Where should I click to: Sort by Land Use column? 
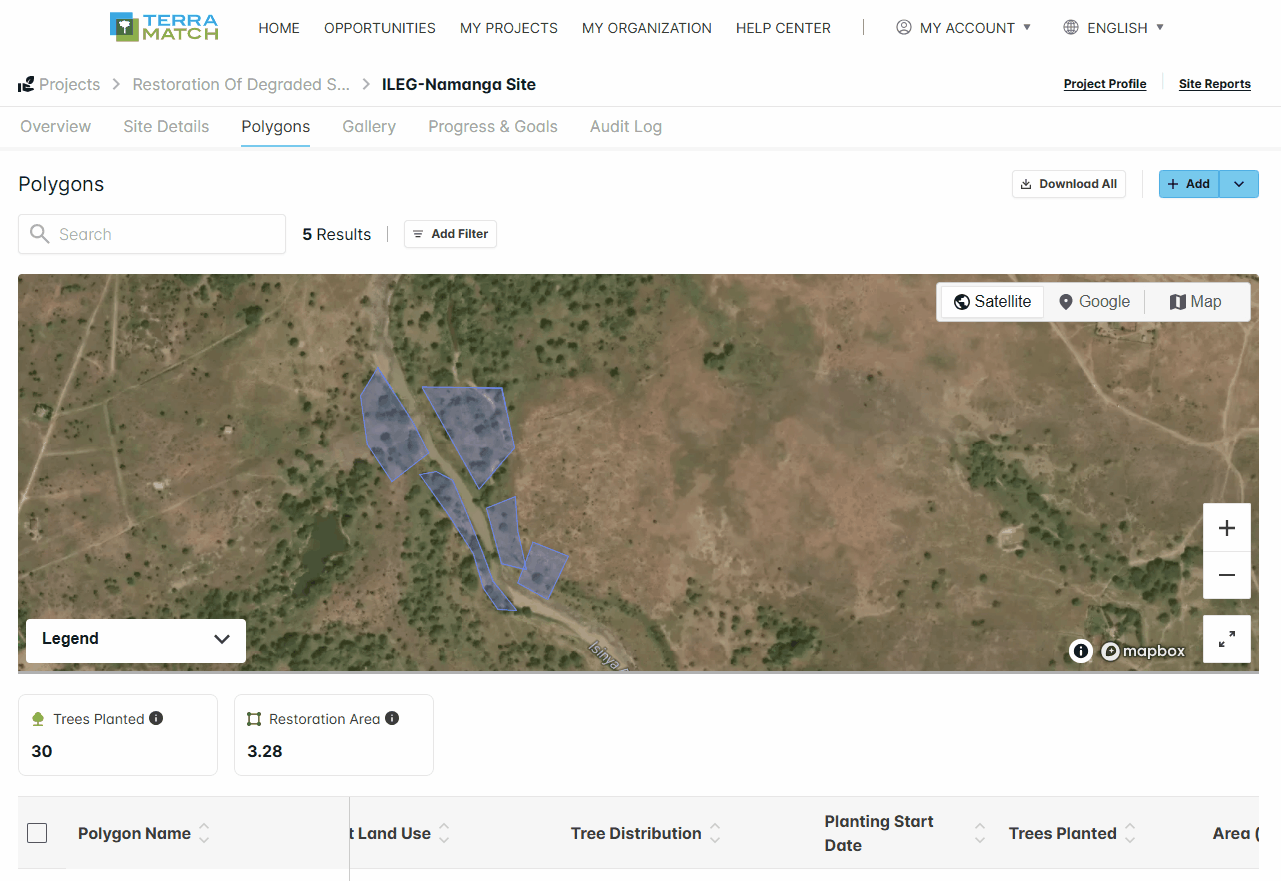coord(444,833)
